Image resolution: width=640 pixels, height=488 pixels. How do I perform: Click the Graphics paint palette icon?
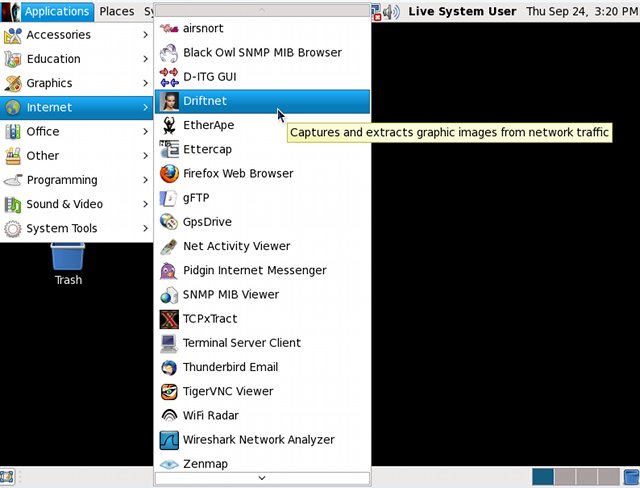click(13, 84)
